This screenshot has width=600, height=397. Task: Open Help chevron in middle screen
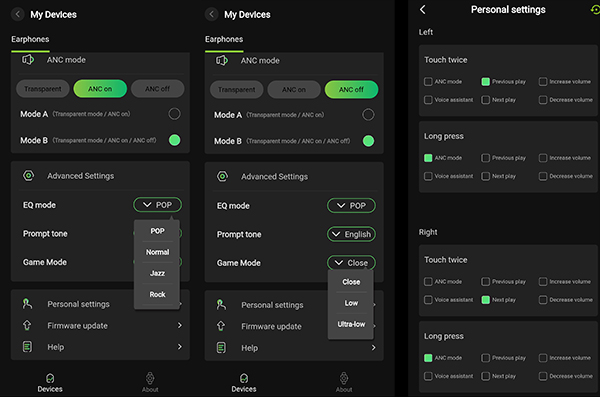click(373, 348)
